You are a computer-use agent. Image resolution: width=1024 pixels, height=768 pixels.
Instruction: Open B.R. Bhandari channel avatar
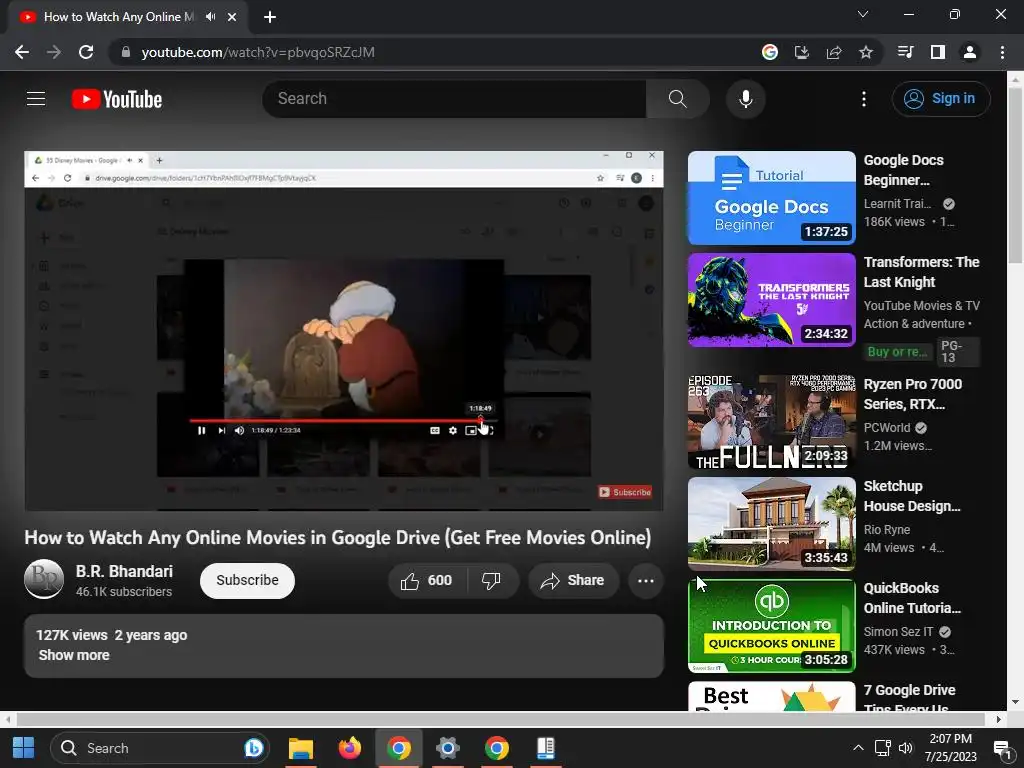(x=44, y=579)
